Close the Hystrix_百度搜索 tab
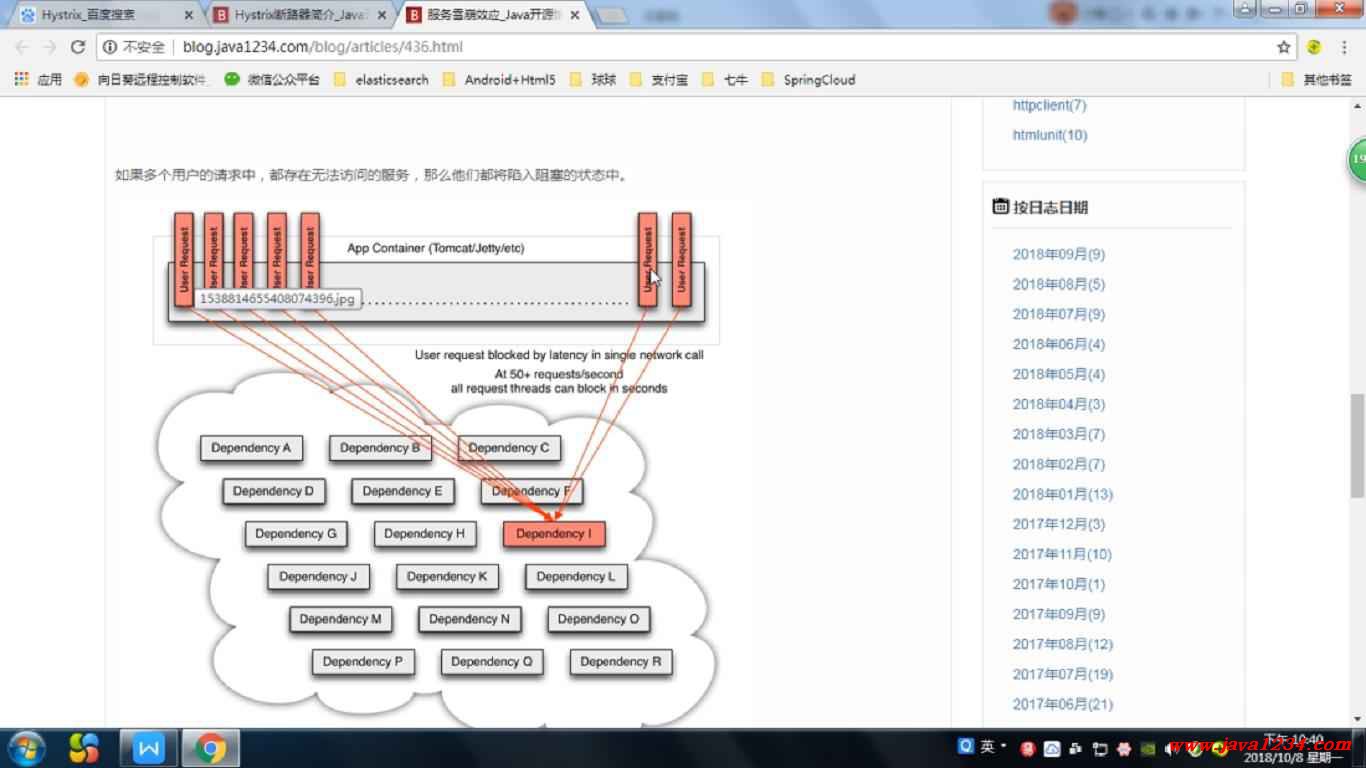 click(x=189, y=15)
